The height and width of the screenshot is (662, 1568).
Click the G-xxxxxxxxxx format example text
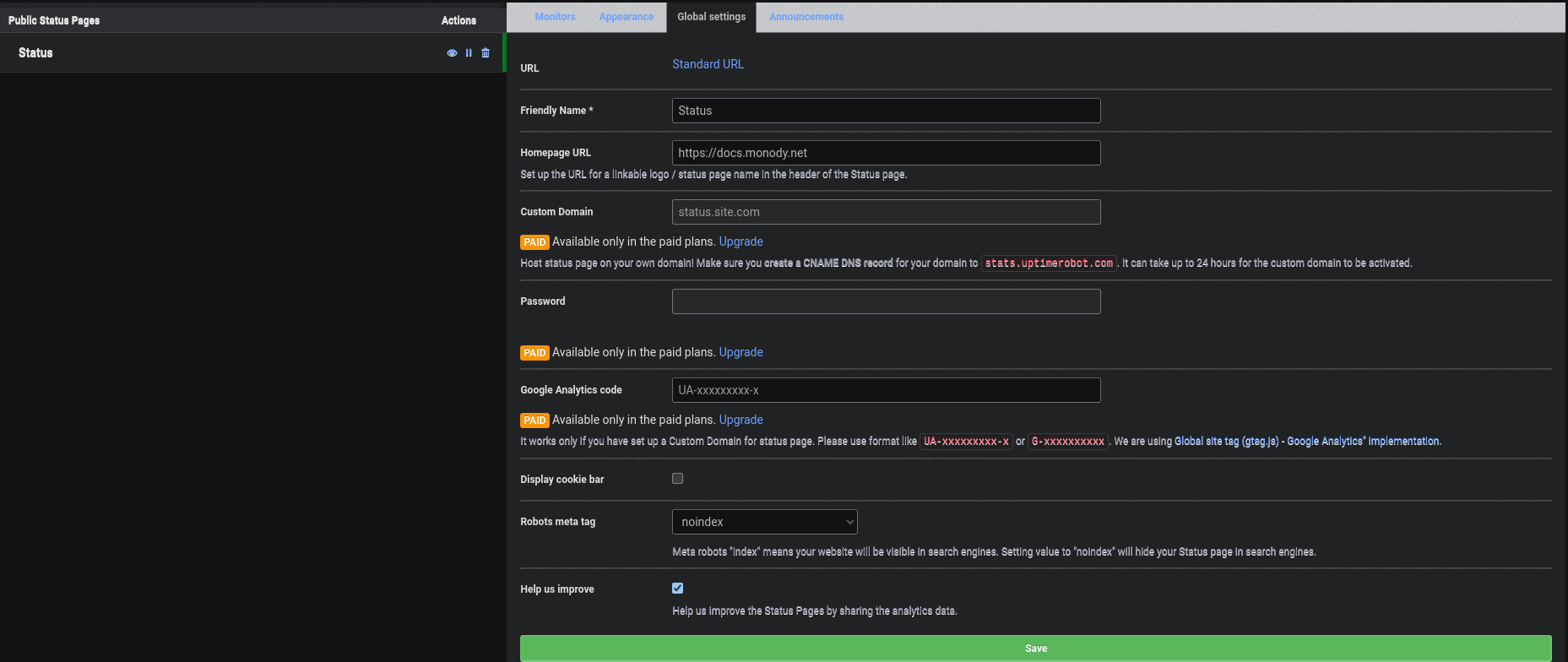coord(1068,442)
